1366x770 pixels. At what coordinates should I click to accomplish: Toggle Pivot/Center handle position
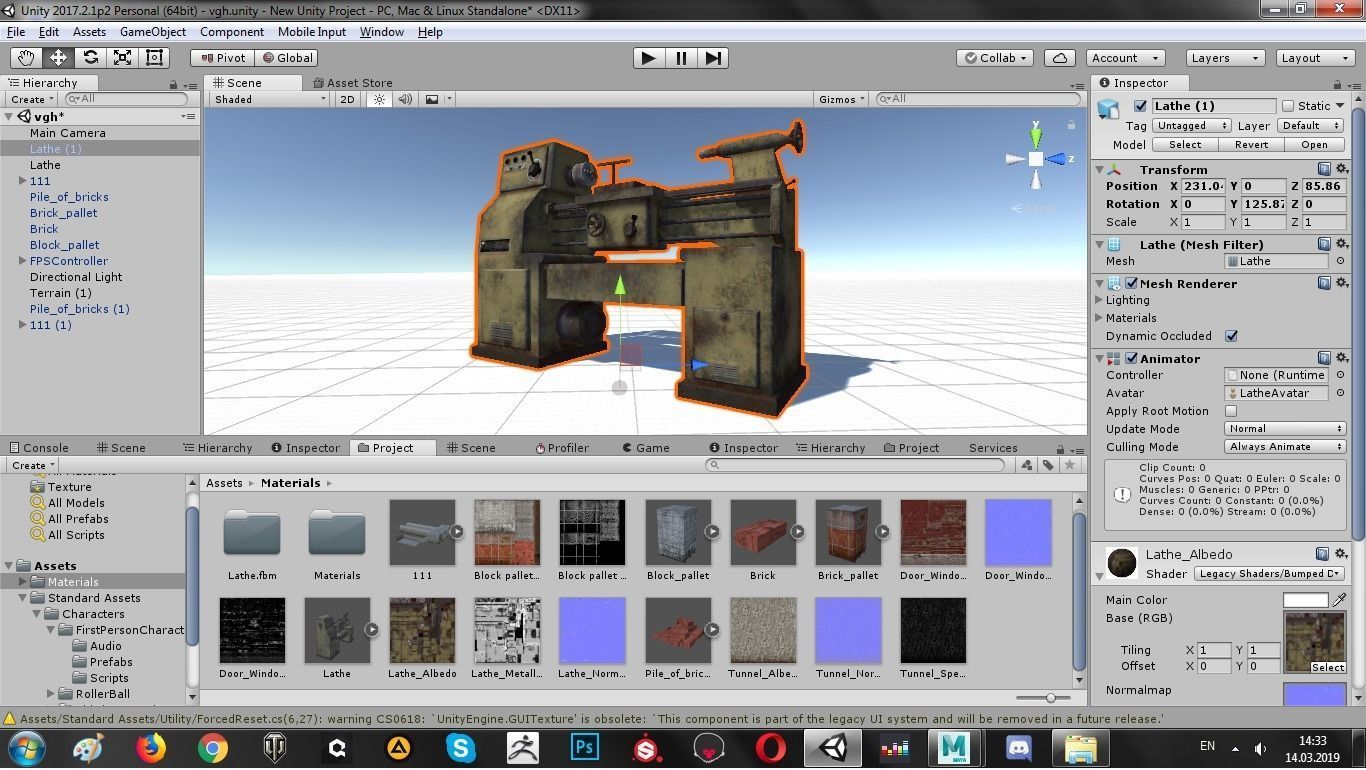pos(222,58)
